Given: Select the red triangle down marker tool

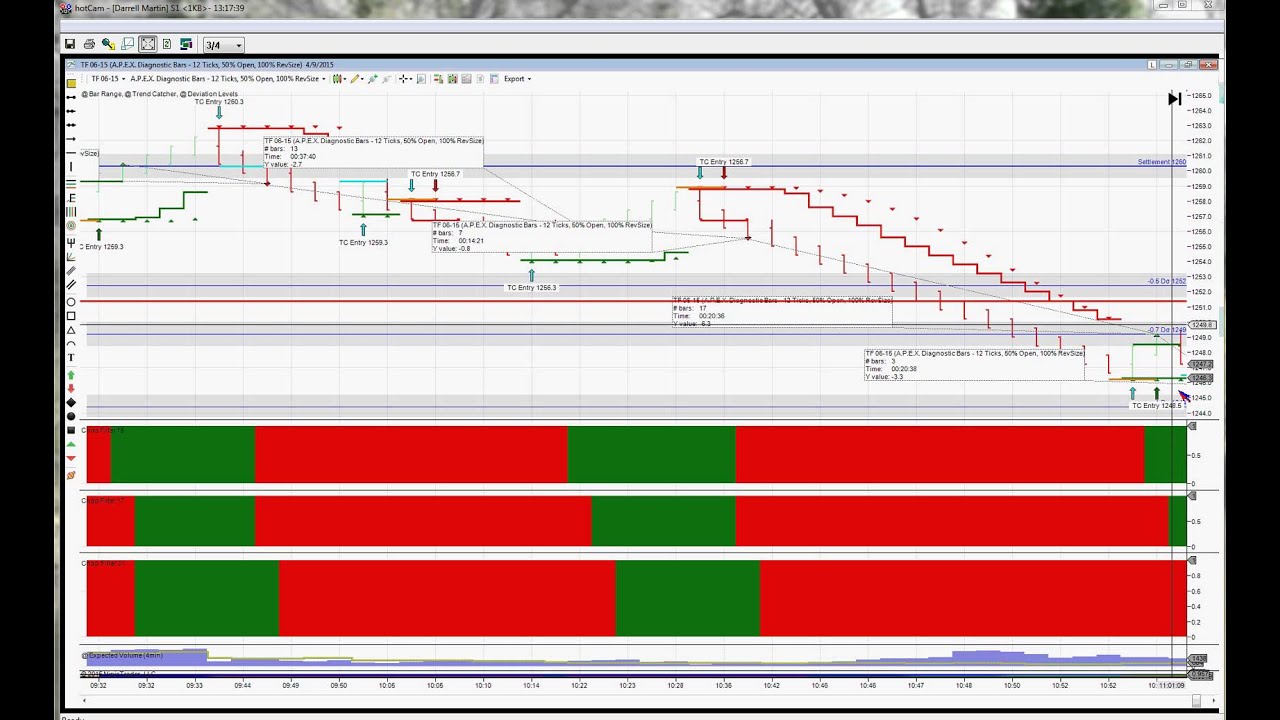Looking at the screenshot, I should [x=71, y=458].
